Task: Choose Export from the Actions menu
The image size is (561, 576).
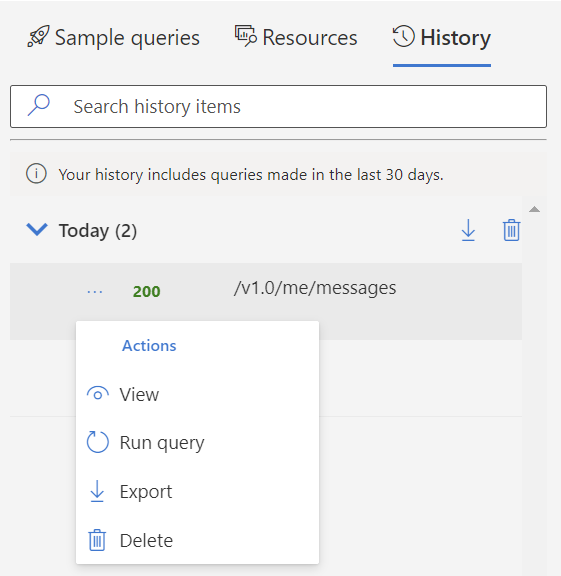Action: (x=197, y=492)
